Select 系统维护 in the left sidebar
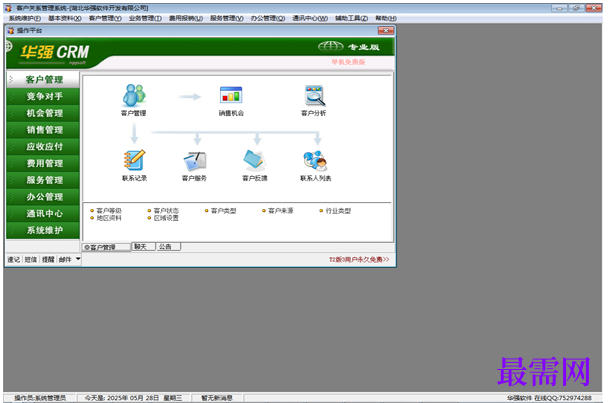 click(x=43, y=230)
